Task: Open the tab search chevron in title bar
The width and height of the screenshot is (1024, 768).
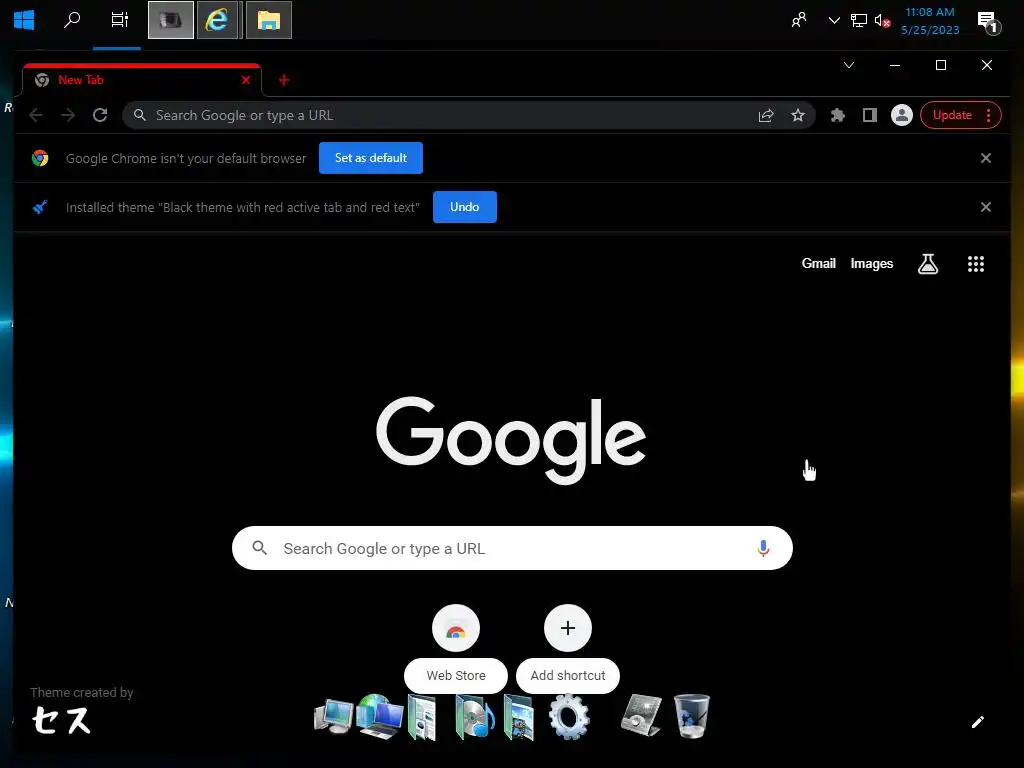Action: 849,65
